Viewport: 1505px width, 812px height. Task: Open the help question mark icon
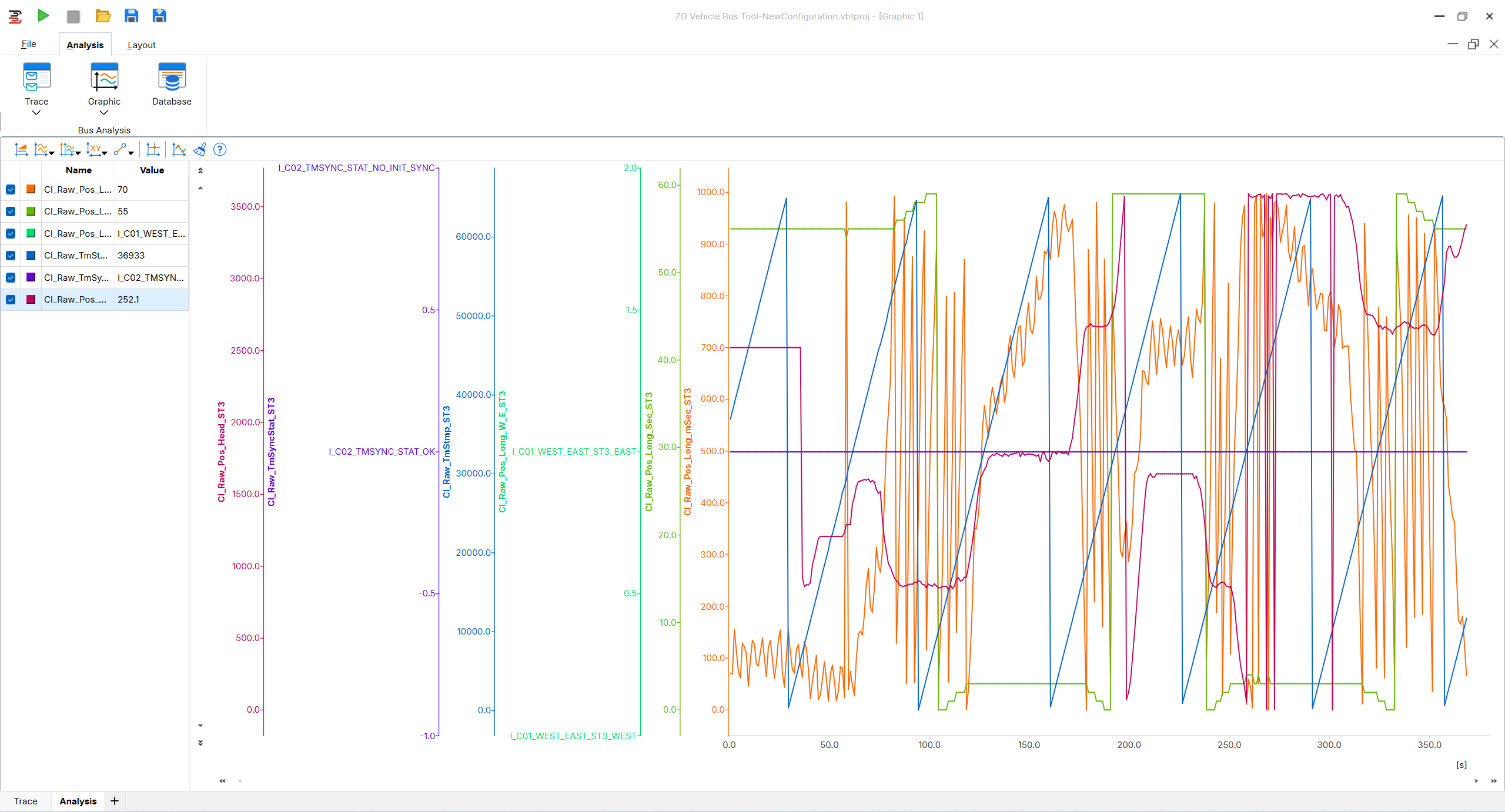pos(220,150)
